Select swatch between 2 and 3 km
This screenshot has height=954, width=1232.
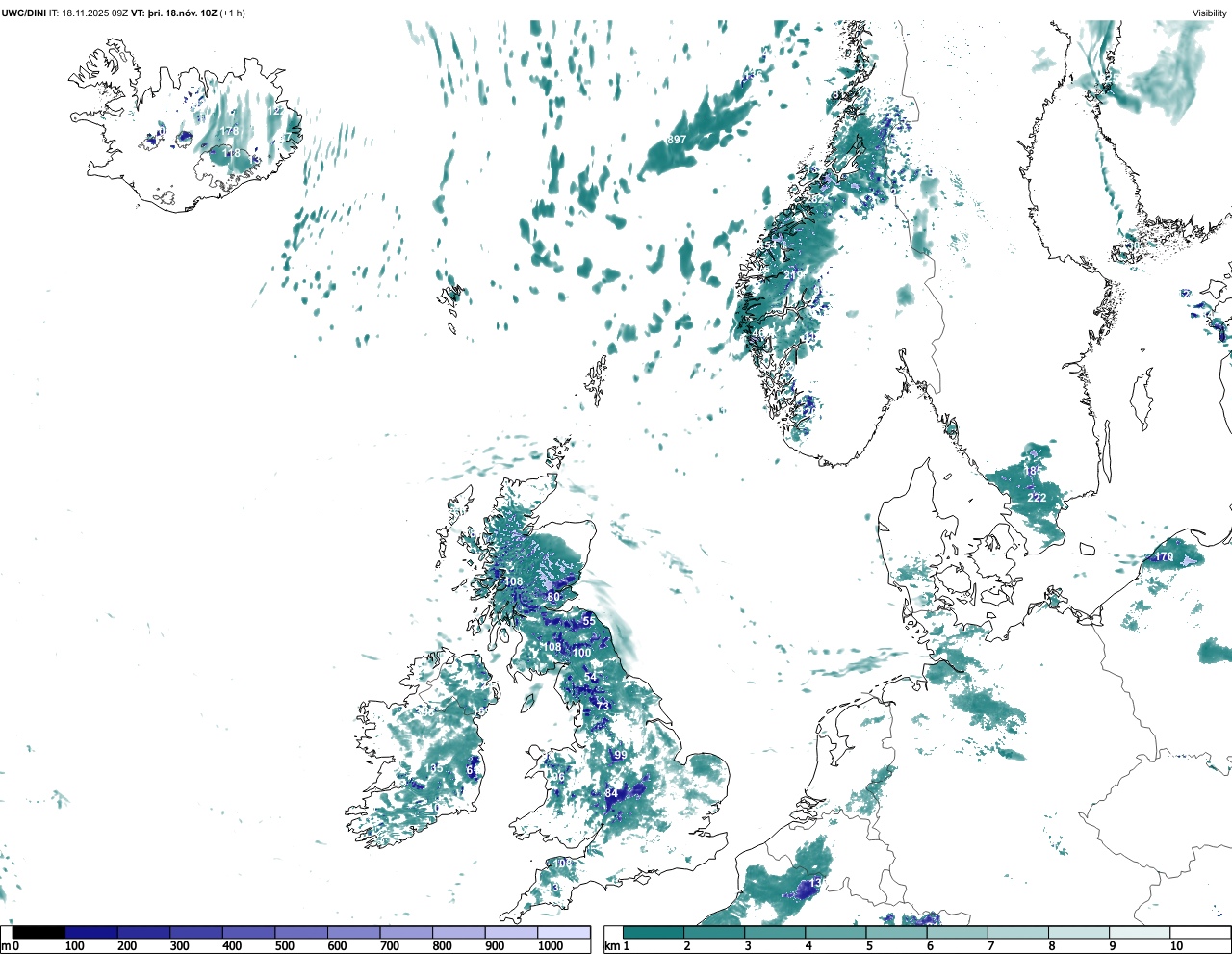714,933
